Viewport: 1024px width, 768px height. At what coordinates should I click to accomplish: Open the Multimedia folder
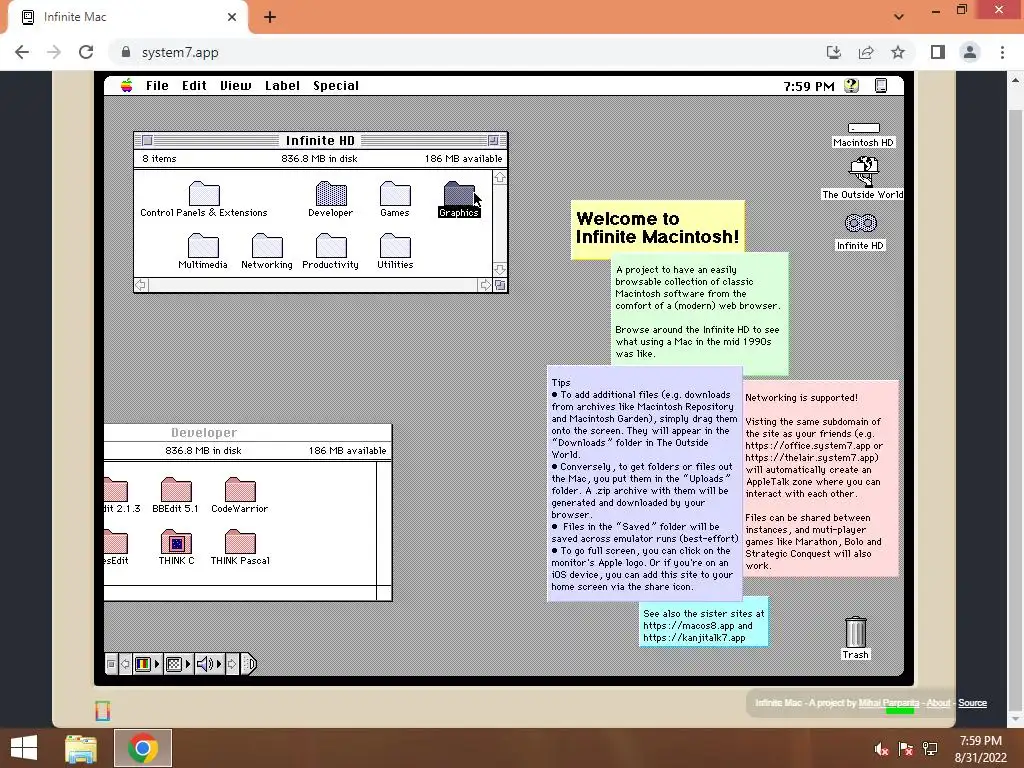[x=203, y=246]
